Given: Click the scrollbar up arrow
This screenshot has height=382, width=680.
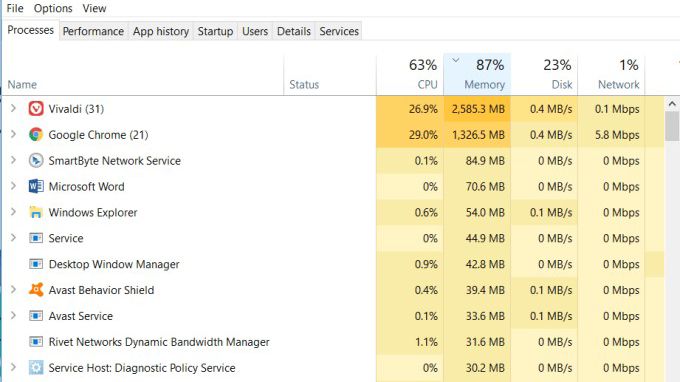Looking at the screenshot, I should [672, 104].
